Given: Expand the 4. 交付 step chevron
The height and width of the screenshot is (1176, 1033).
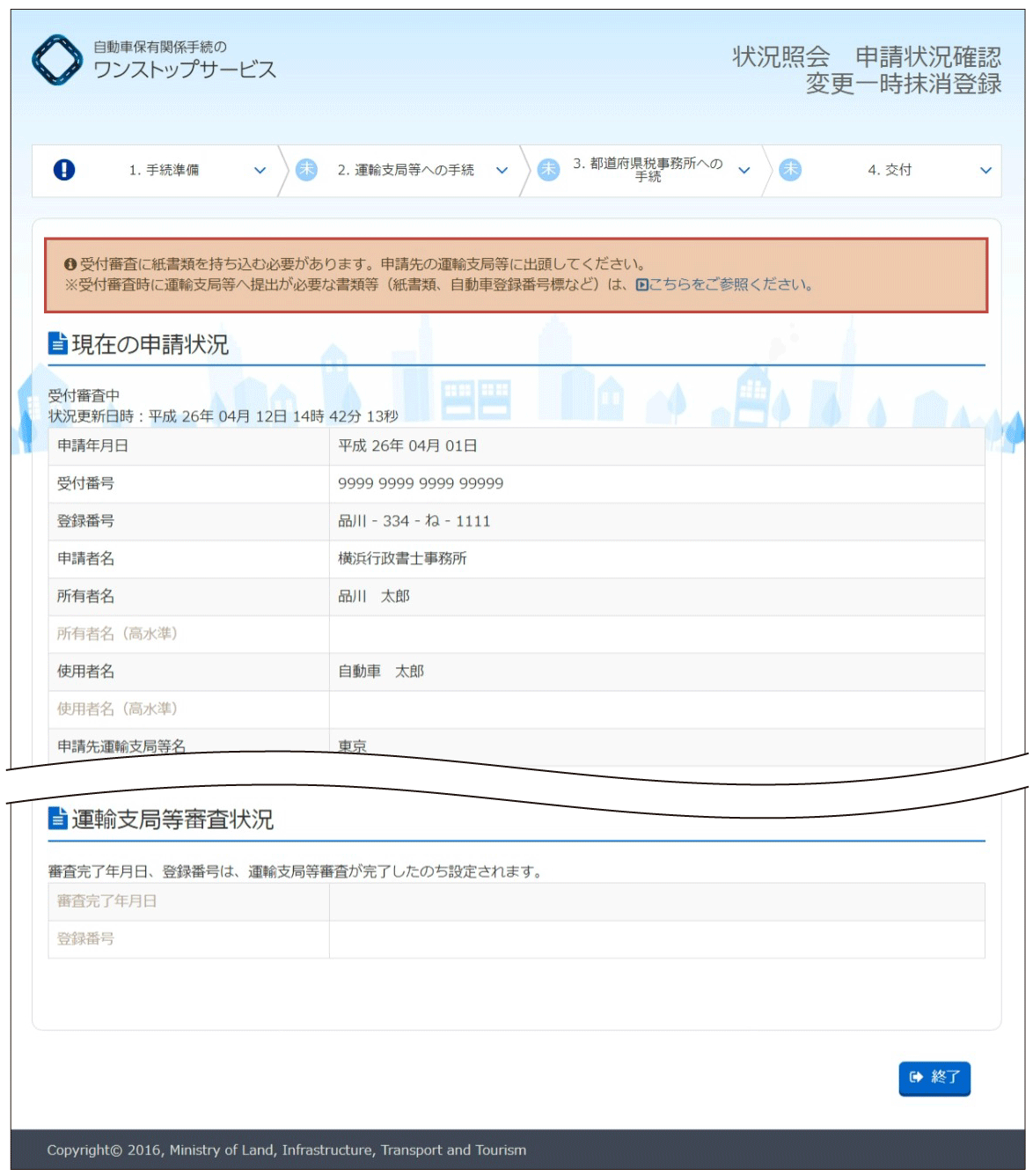Looking at the screenshot, I should (x=985, y=171).
